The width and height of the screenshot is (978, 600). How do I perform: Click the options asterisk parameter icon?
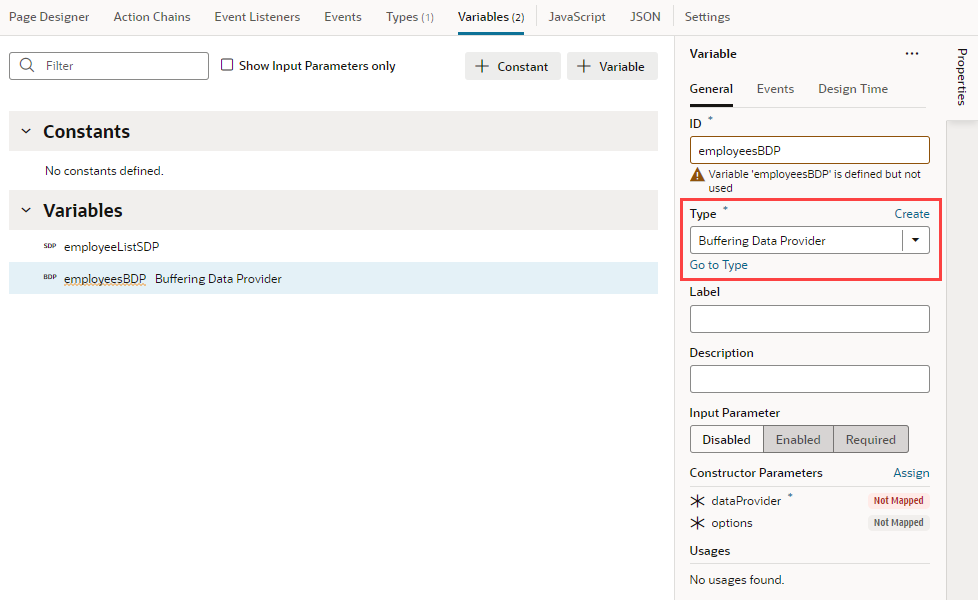tap(697, 523)
